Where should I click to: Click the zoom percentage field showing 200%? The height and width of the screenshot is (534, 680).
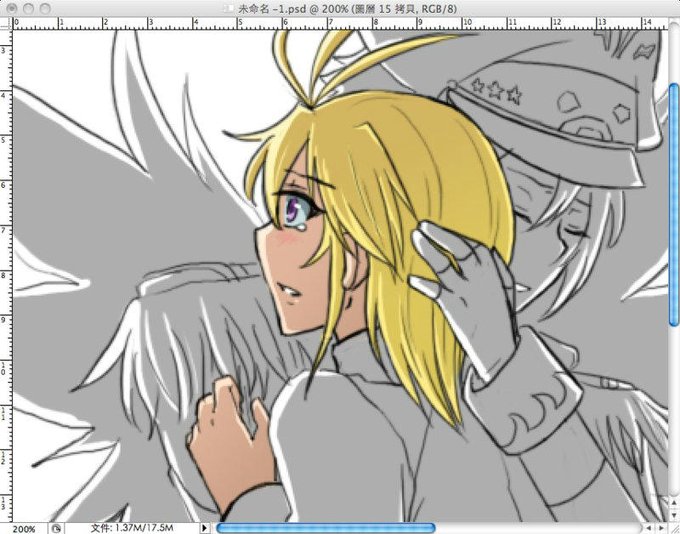pos(24,529)
